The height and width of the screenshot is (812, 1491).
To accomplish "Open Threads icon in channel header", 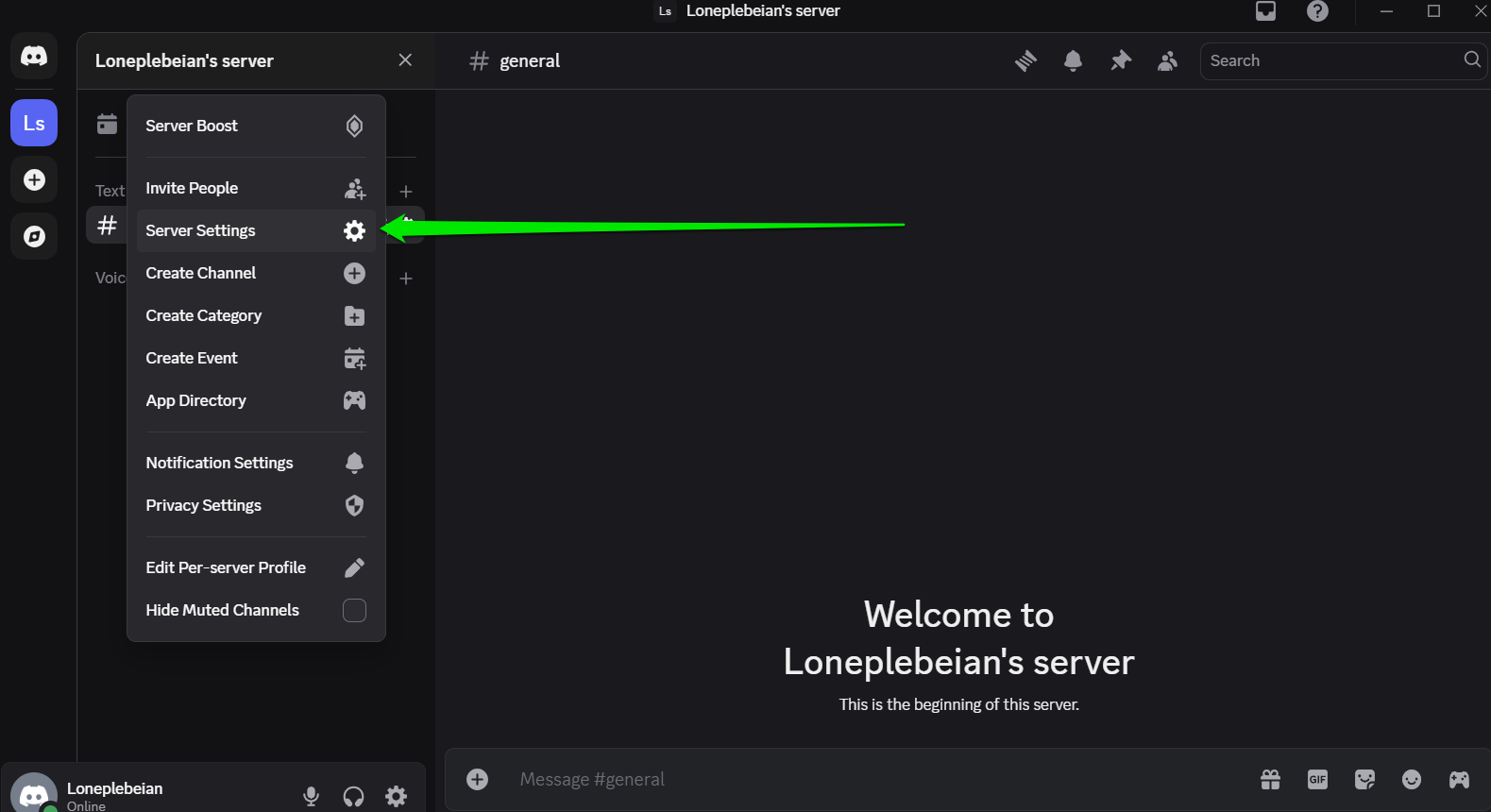I will [x=1025, y=60].
